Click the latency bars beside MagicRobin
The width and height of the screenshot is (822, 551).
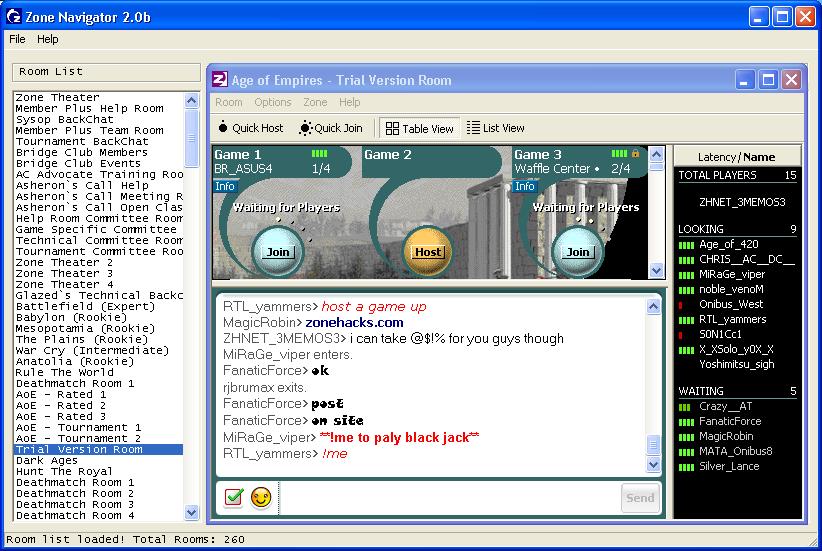[686, 437]
